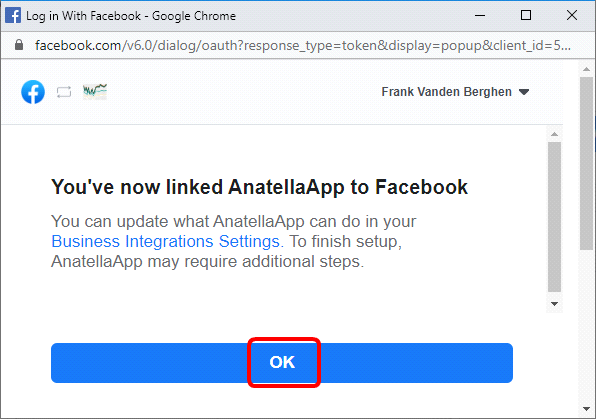
Task: Click the inner dialog scrollbar down arrow
Action: (x=554, y=304)
